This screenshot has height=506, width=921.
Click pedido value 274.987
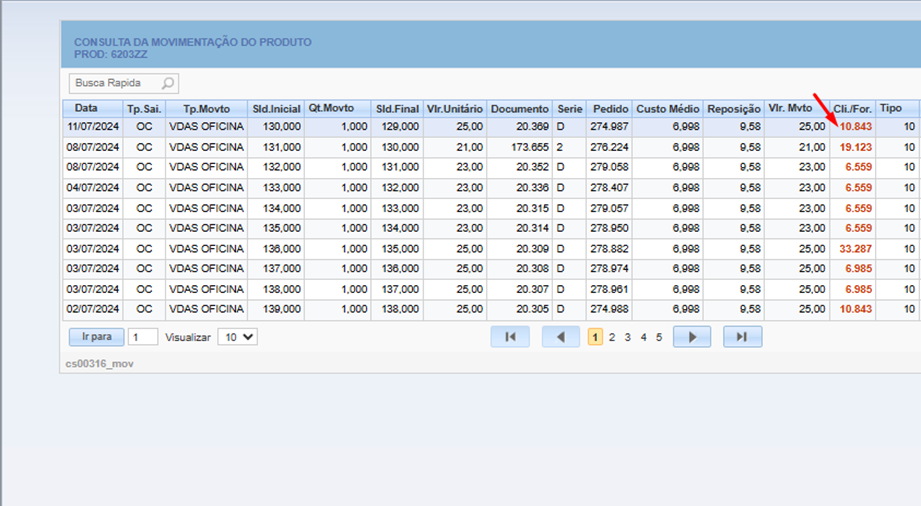point(609,126)
